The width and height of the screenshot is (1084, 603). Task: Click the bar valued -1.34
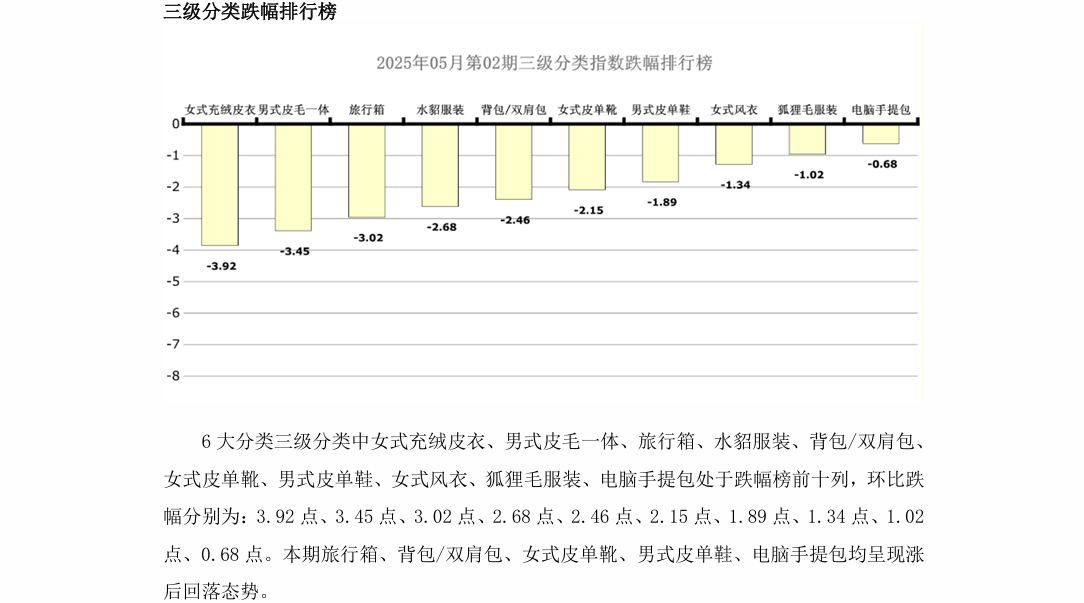(733, 145)
